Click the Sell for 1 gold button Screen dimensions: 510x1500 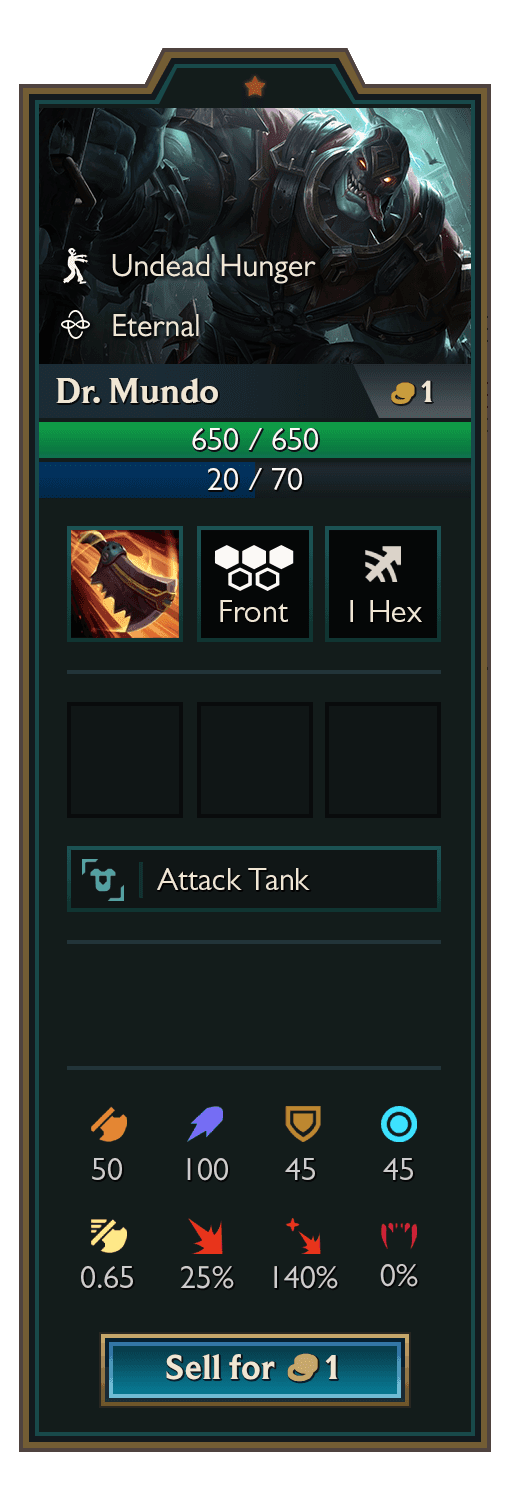[255, 1369]
